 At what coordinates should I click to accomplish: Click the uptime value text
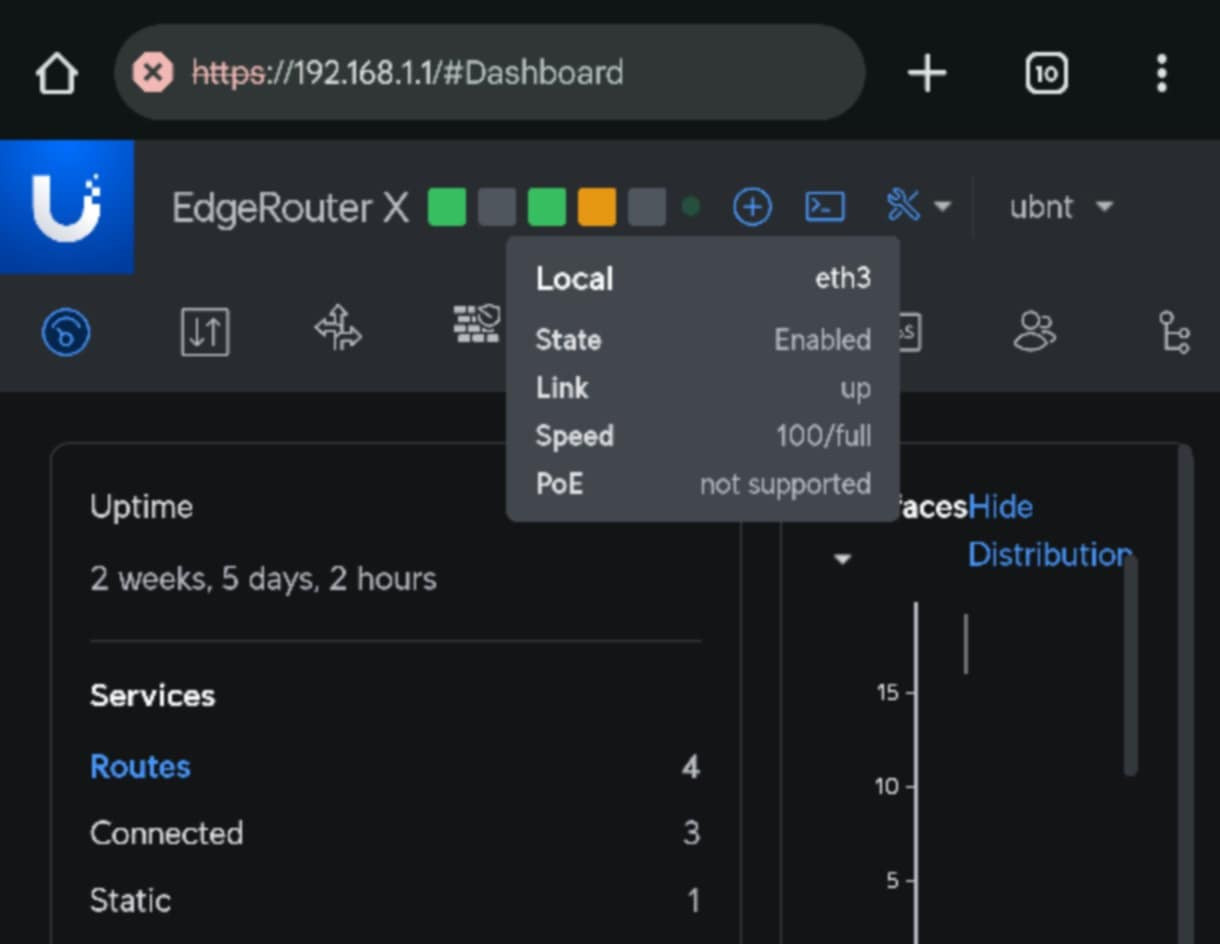click(263, 579)
